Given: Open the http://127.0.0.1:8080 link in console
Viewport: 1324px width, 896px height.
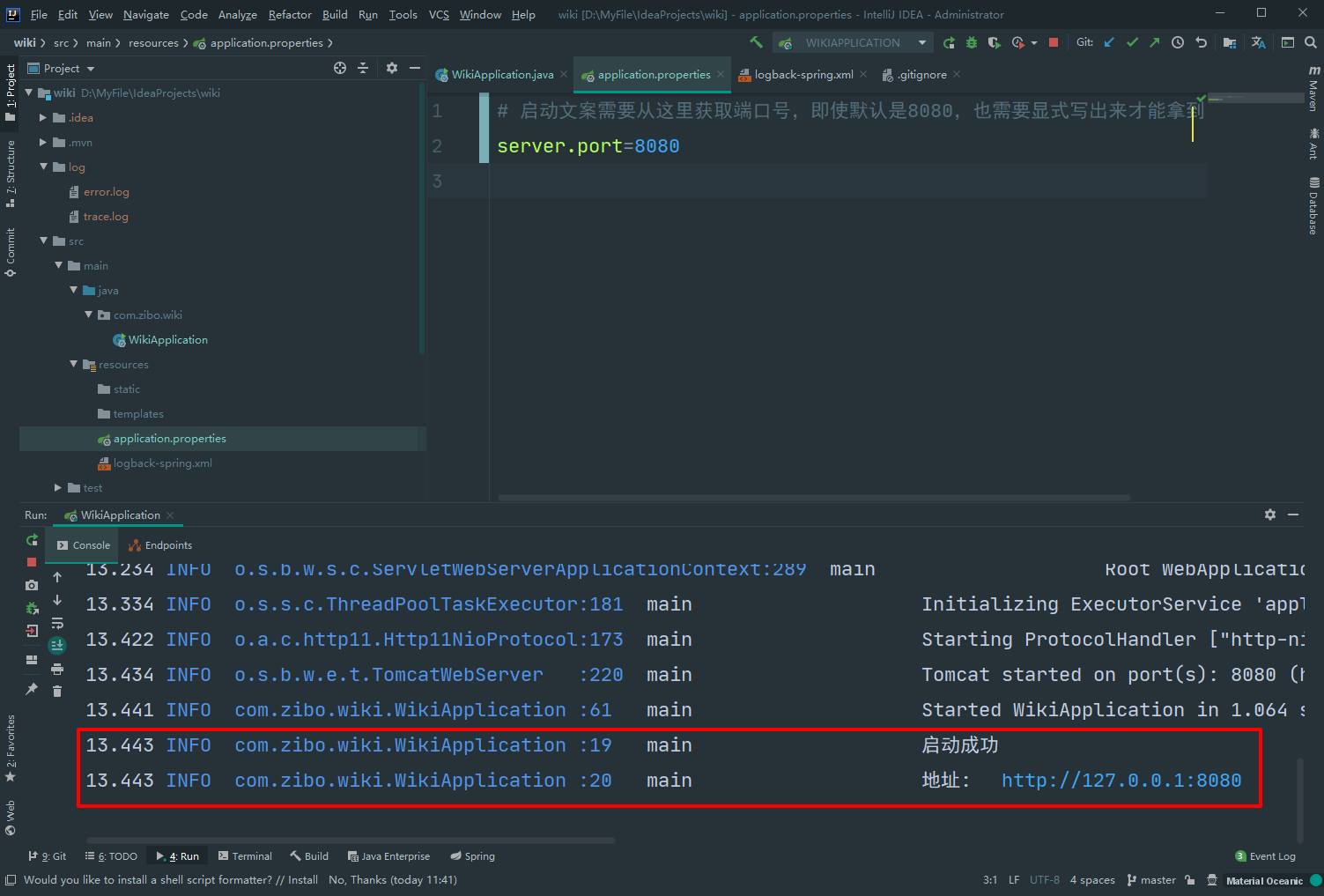Looking at the screenshot, I should point(1121,781).
